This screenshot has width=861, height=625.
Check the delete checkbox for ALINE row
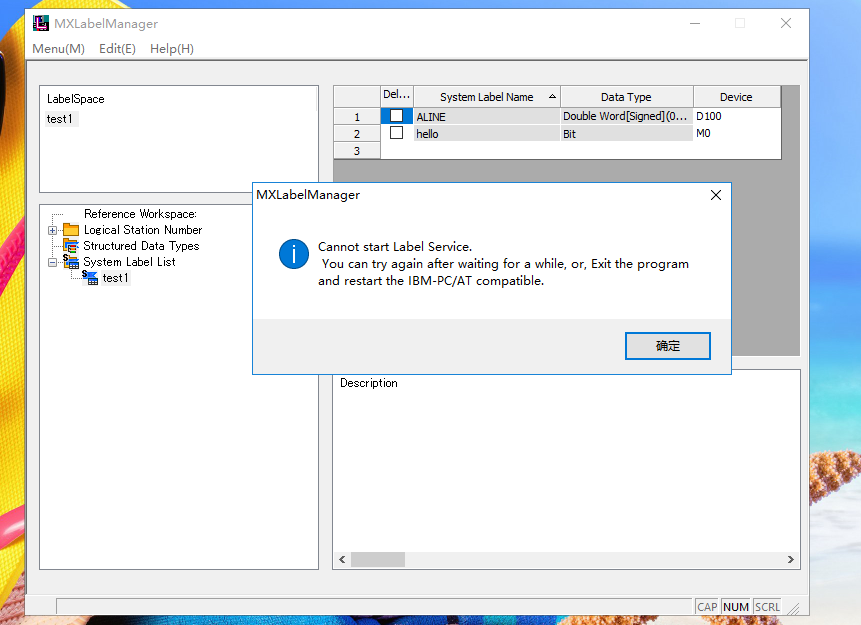[397, 116]
